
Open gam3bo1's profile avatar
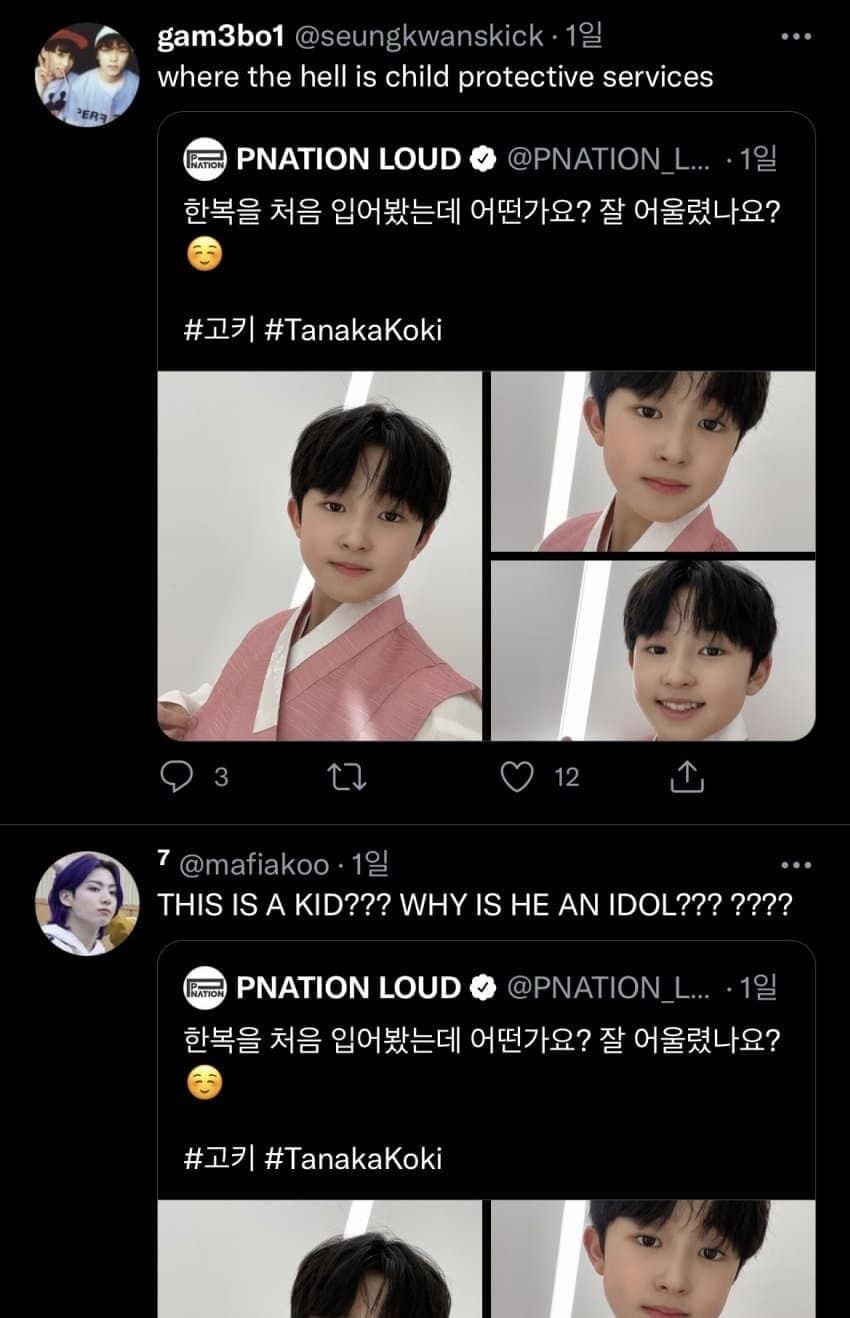87,75
